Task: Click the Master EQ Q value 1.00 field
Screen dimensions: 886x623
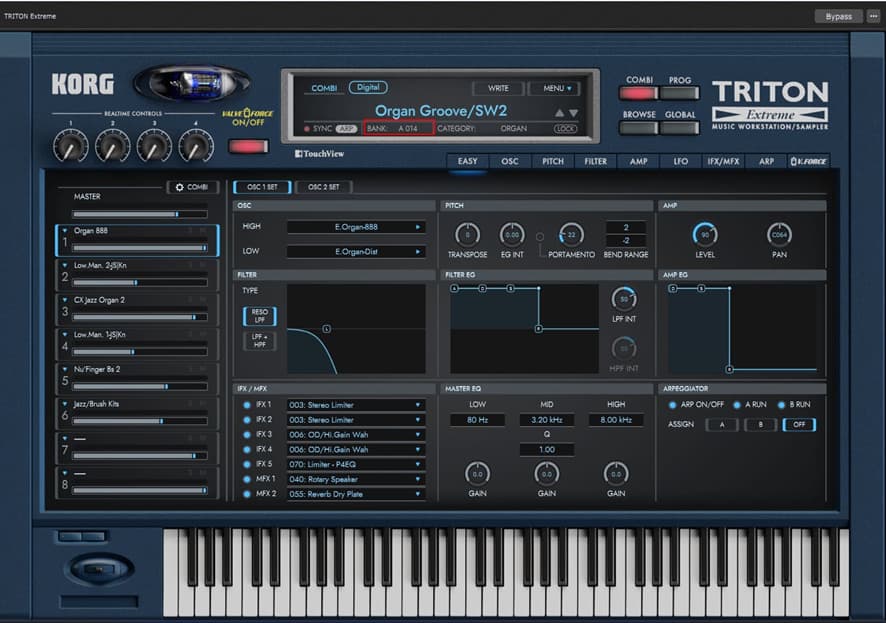Action: 546,450
